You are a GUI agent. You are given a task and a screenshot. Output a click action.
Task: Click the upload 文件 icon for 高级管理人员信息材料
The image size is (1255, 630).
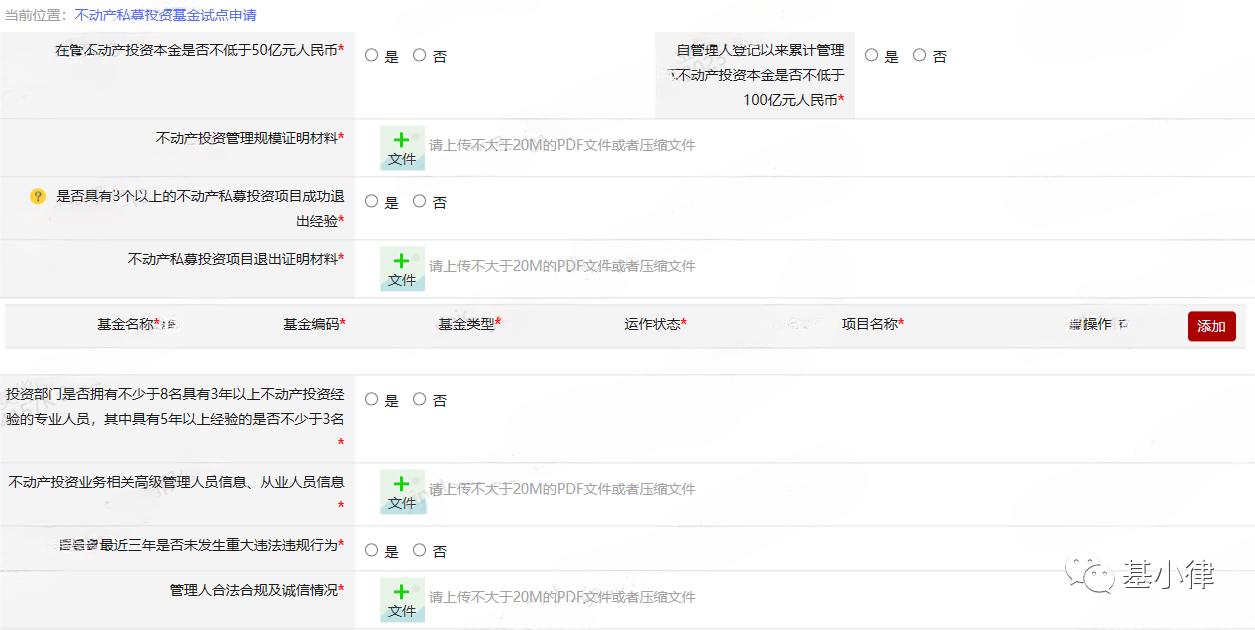[x=401, y=492]
